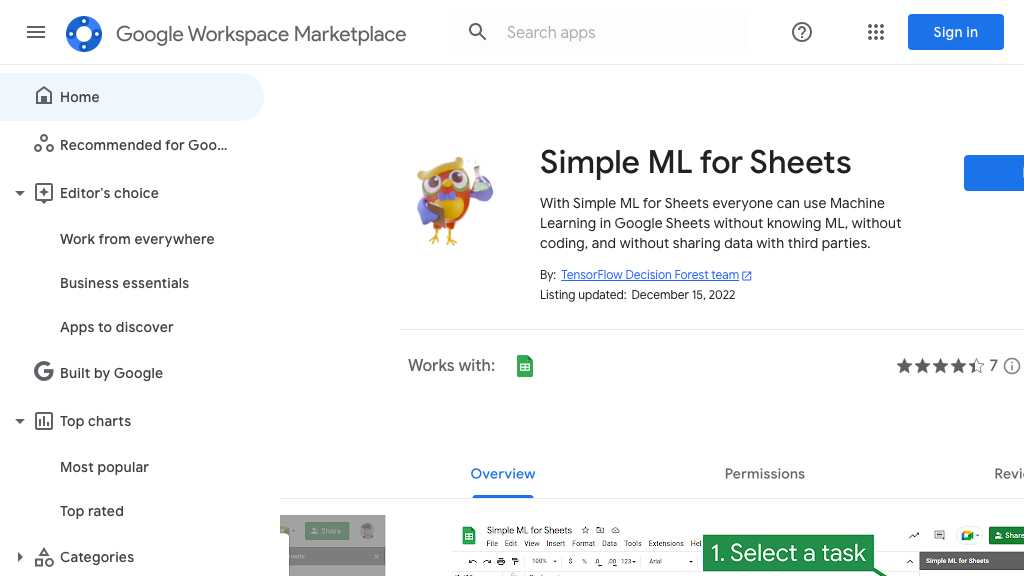Click the Sign in button
This screenshot has height=576, width=1024.
coord(955,32)
